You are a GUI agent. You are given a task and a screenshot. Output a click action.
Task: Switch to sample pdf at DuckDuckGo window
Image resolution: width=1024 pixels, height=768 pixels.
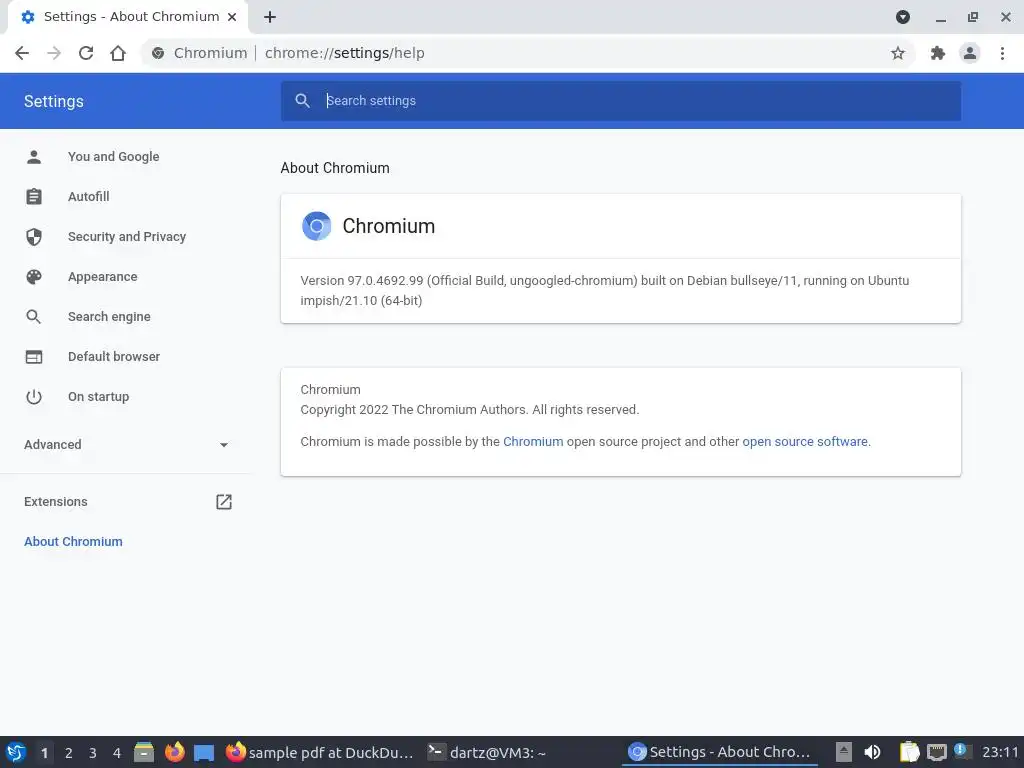(319, 752)
